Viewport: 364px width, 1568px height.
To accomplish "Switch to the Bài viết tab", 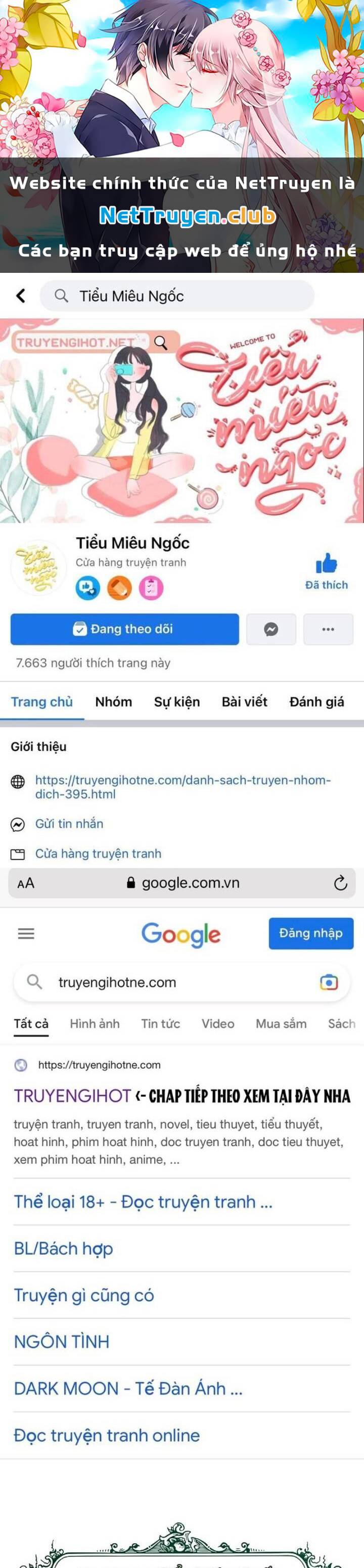I will point(244,702).
